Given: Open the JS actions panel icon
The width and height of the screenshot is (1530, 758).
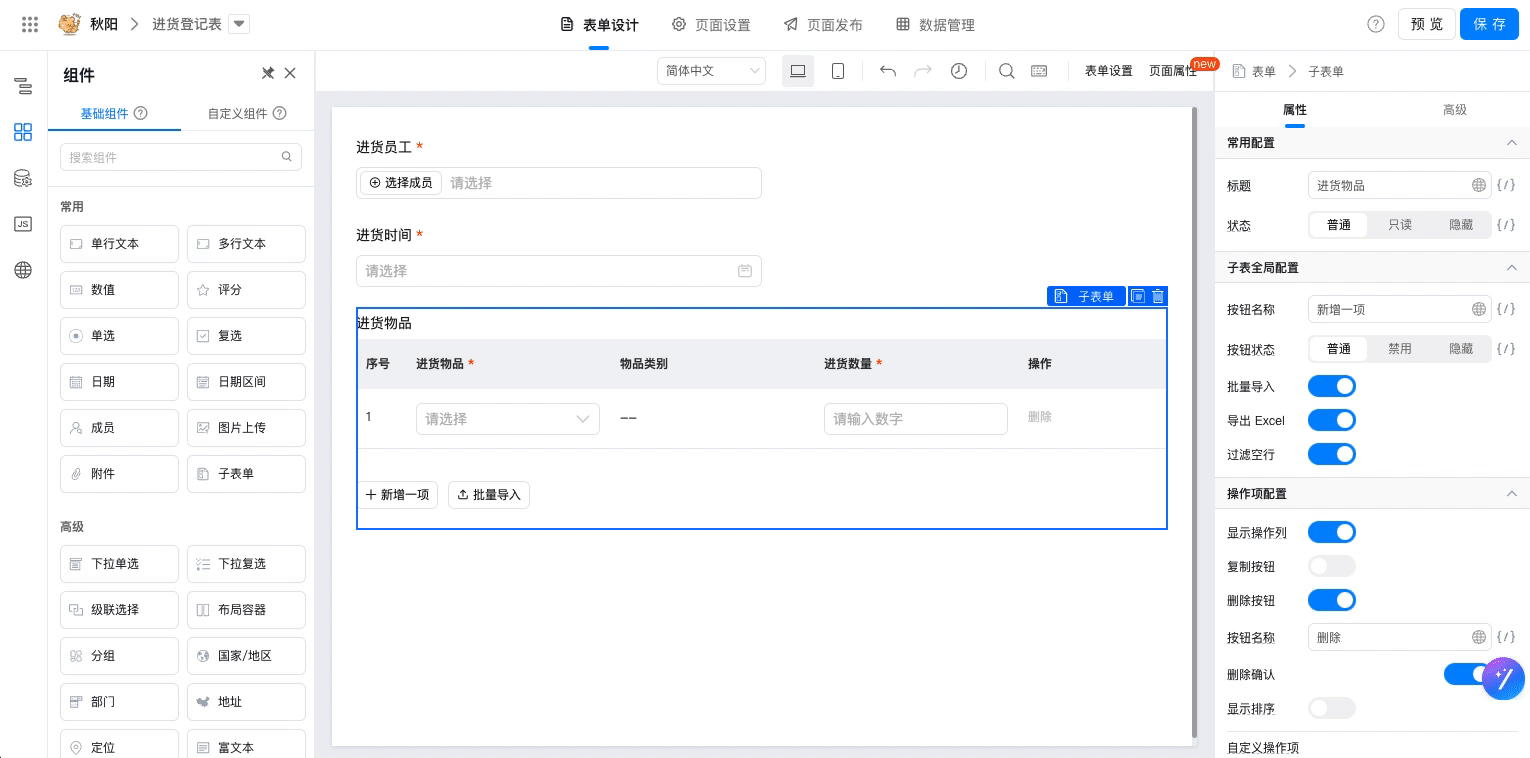Looking at the screenshot, I should [23, 224].
